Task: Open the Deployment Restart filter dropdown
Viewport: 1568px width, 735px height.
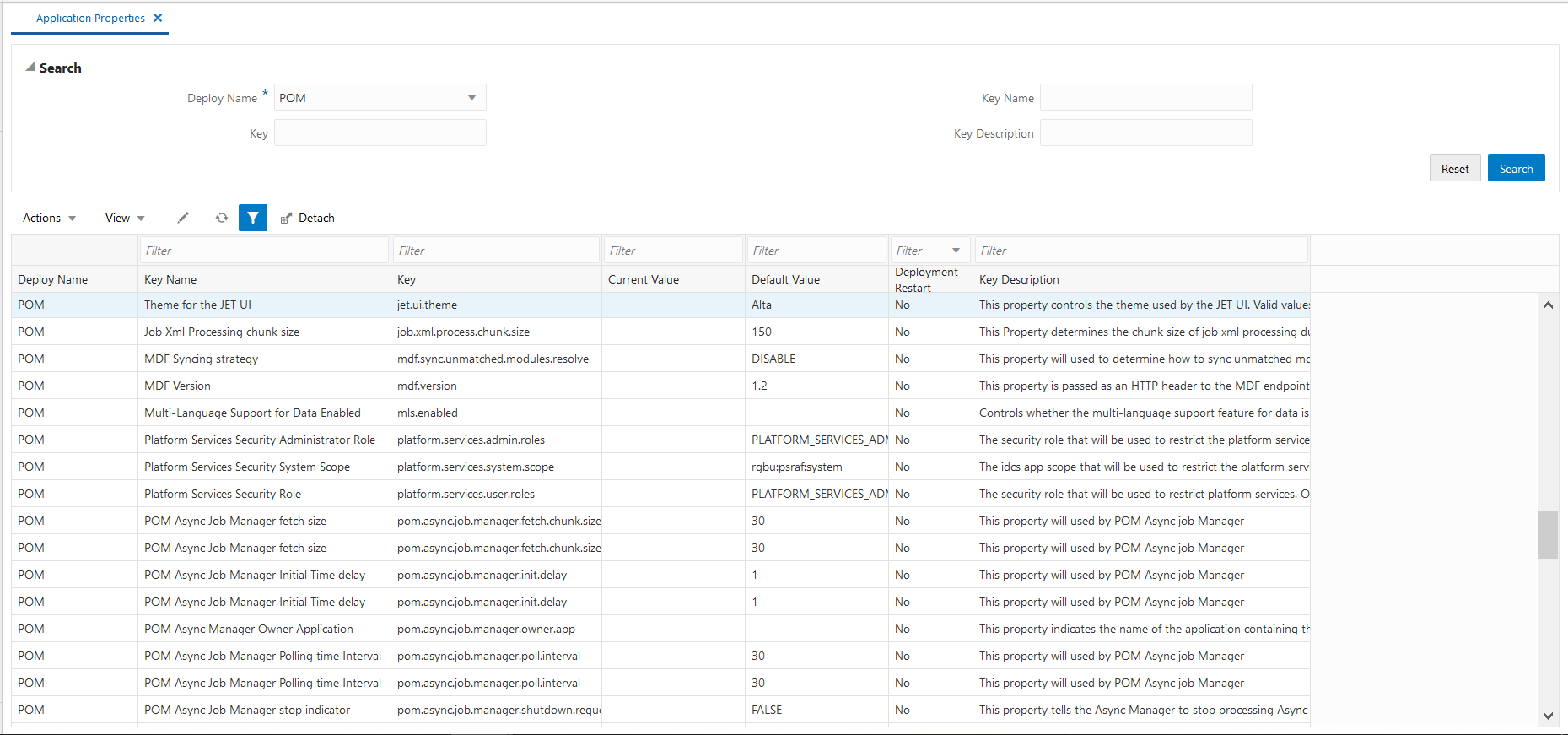Action: click(x=956, y=251)
